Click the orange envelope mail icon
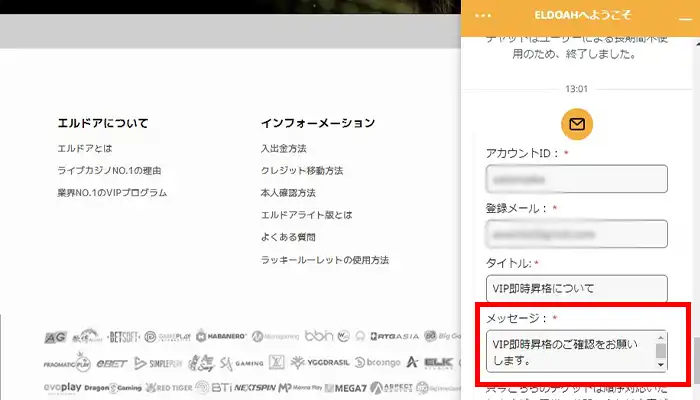Screen dimensions: 700x400 point(577,124)
